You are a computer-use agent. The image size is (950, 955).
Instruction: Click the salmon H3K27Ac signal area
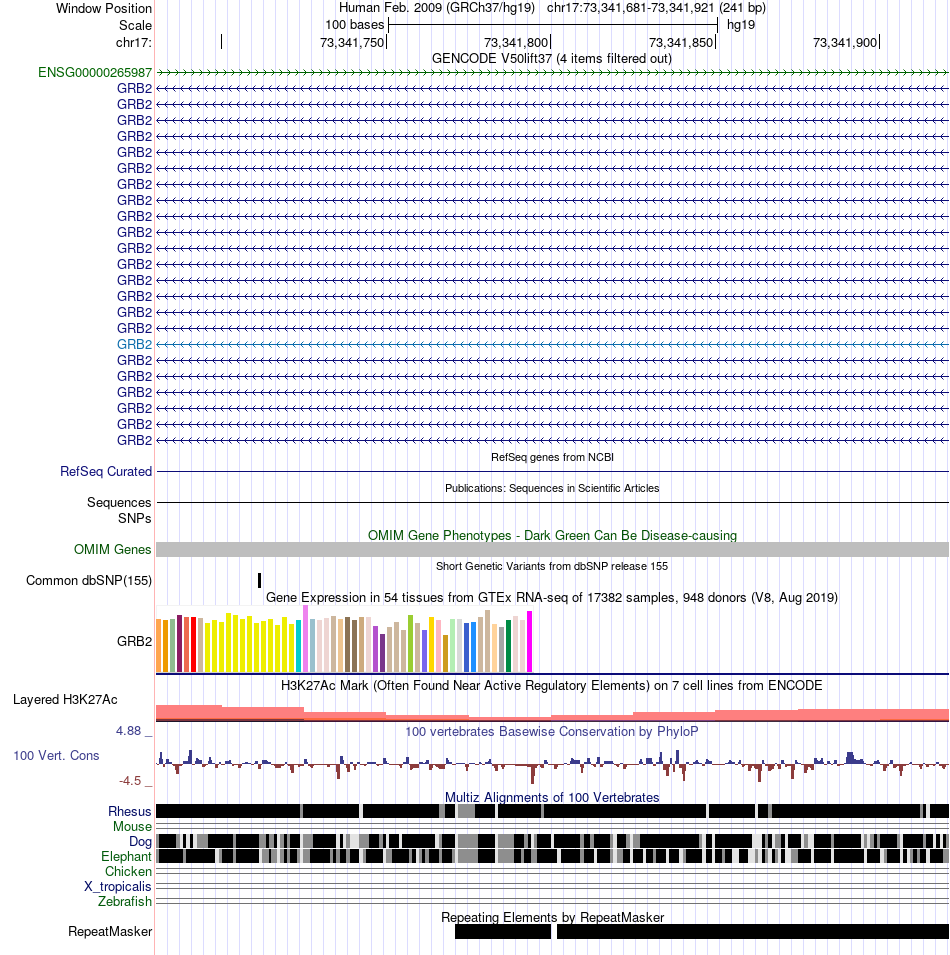pyautogui.click(x=552, y=713)
